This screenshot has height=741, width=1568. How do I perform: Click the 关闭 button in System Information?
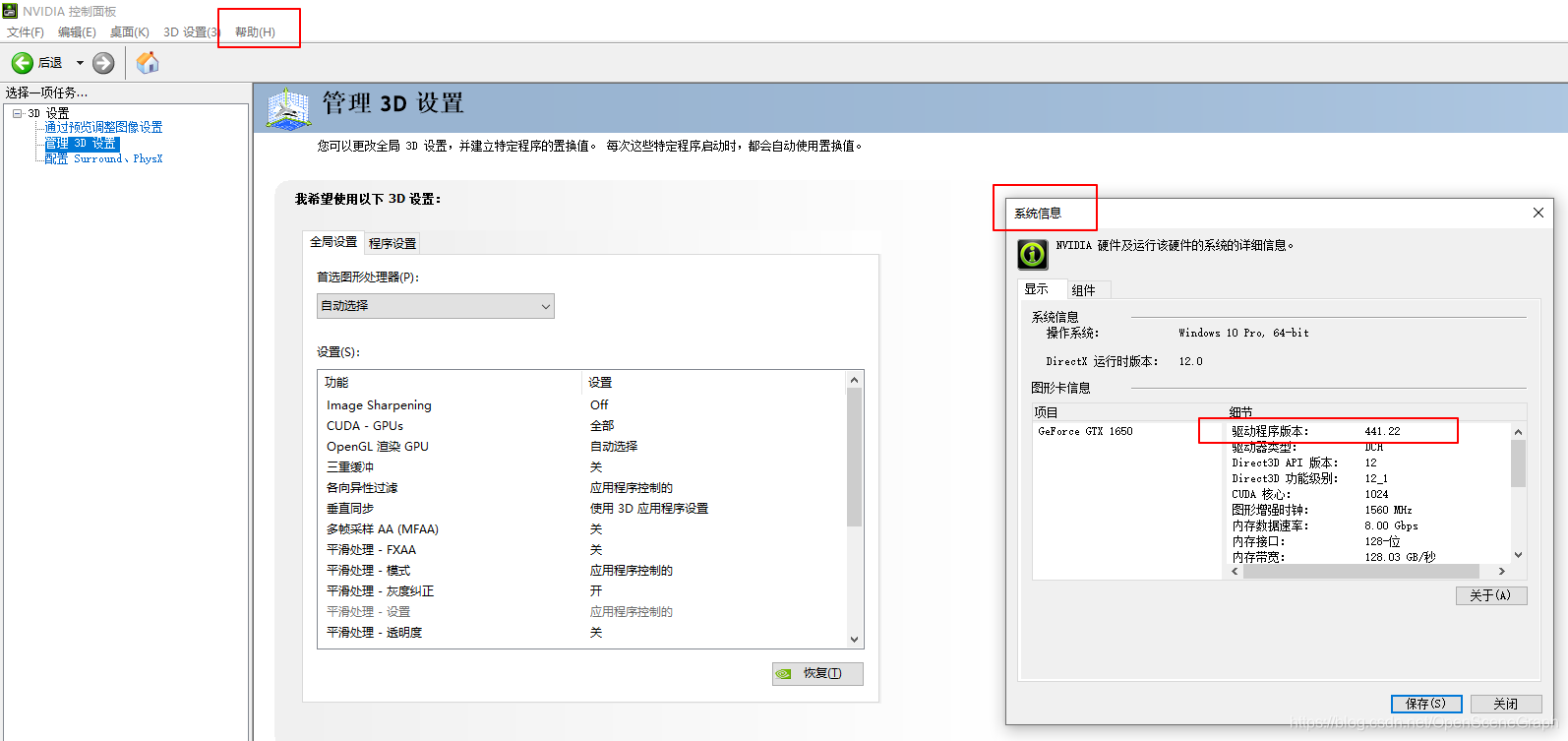click(1506, 704)
